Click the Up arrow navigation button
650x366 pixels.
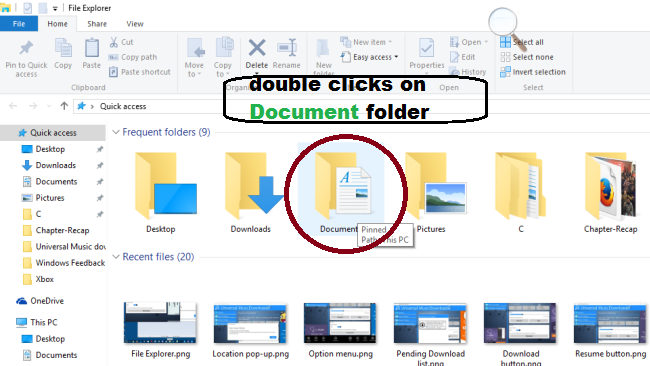coord(64,106)
